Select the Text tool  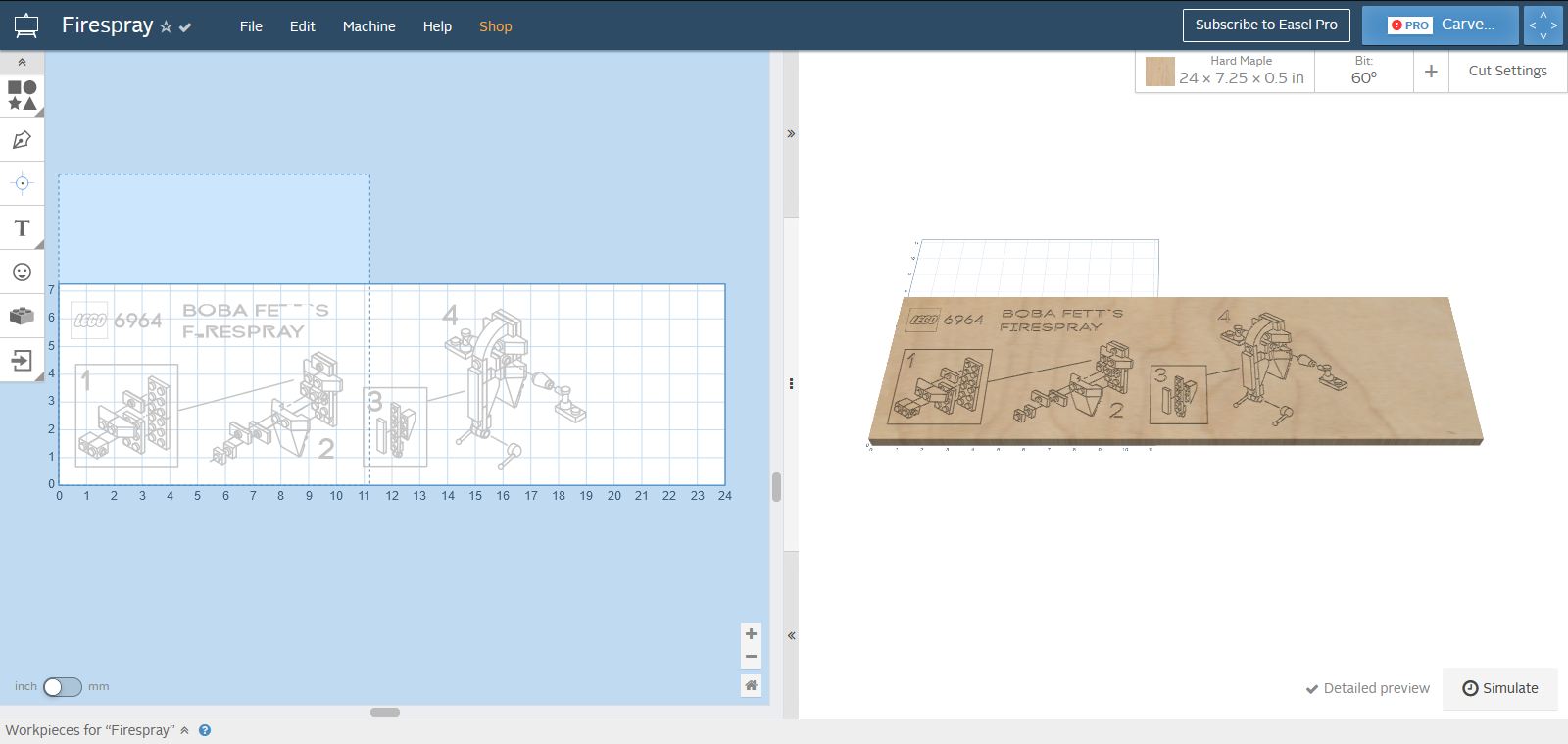[22, 228]
